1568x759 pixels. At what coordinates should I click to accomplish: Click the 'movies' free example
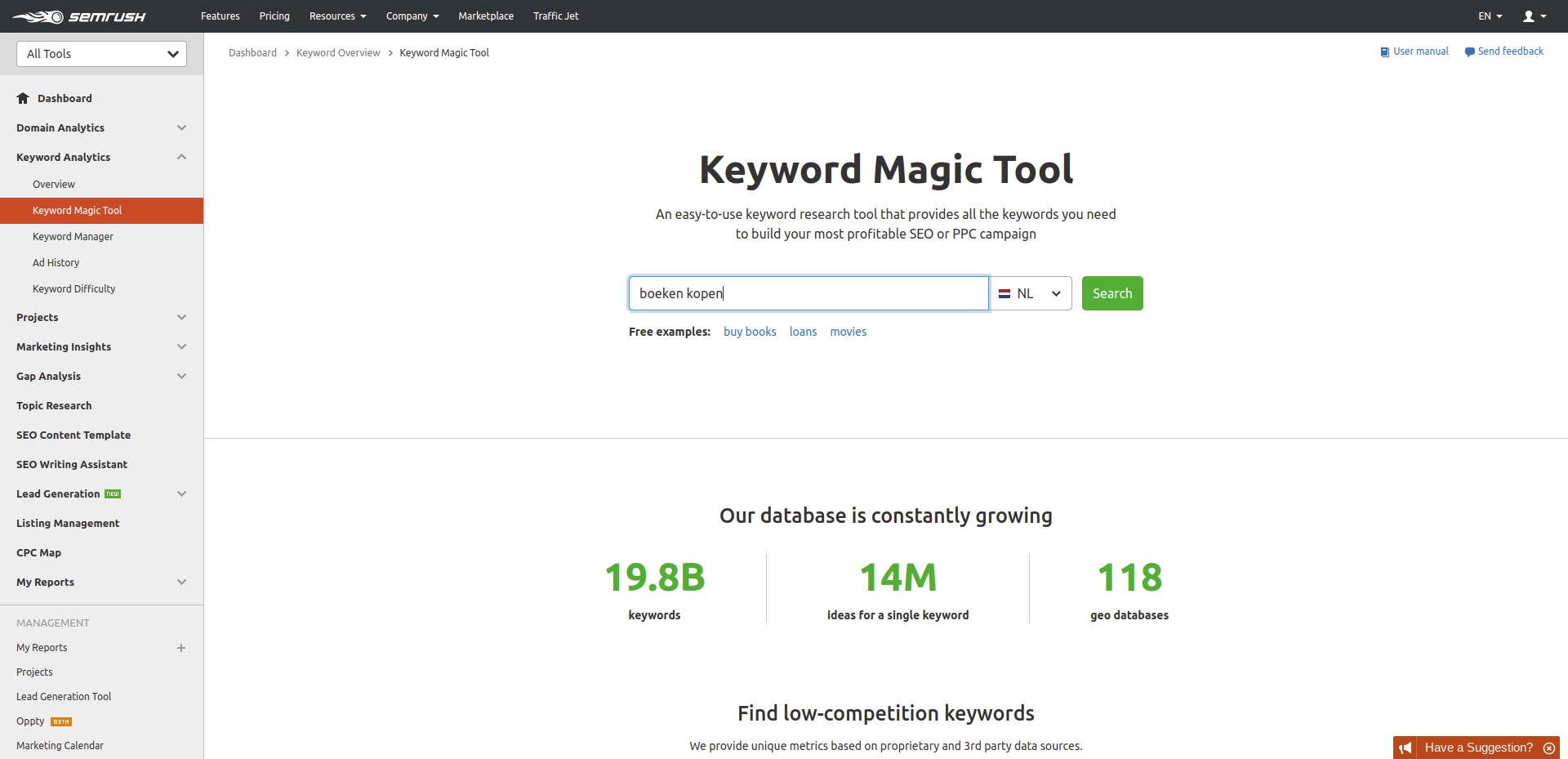(849, 332)
